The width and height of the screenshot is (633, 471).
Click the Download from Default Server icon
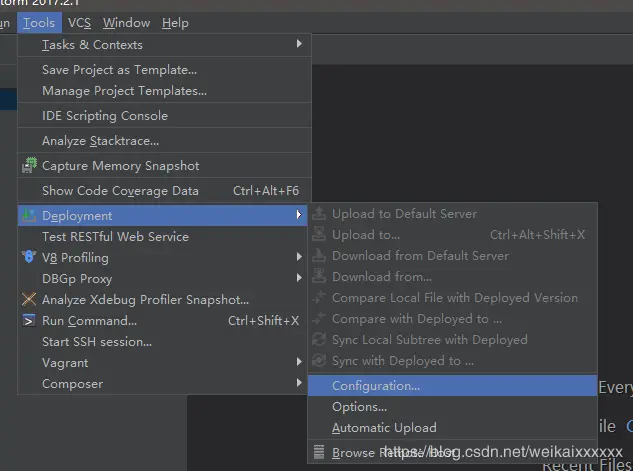point(320,255)
